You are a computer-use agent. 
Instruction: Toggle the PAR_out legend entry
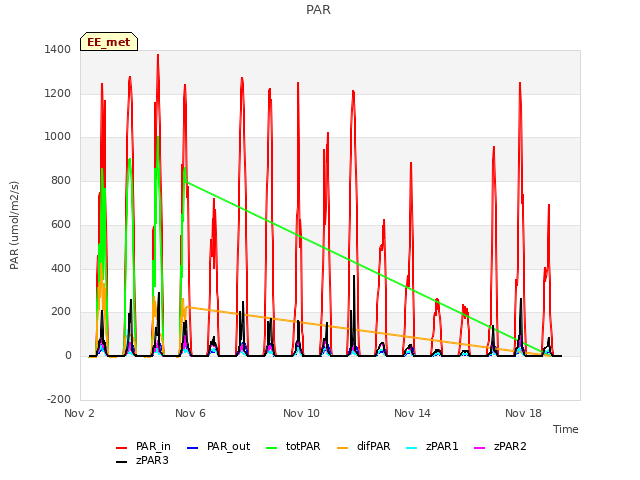[218, 447]
